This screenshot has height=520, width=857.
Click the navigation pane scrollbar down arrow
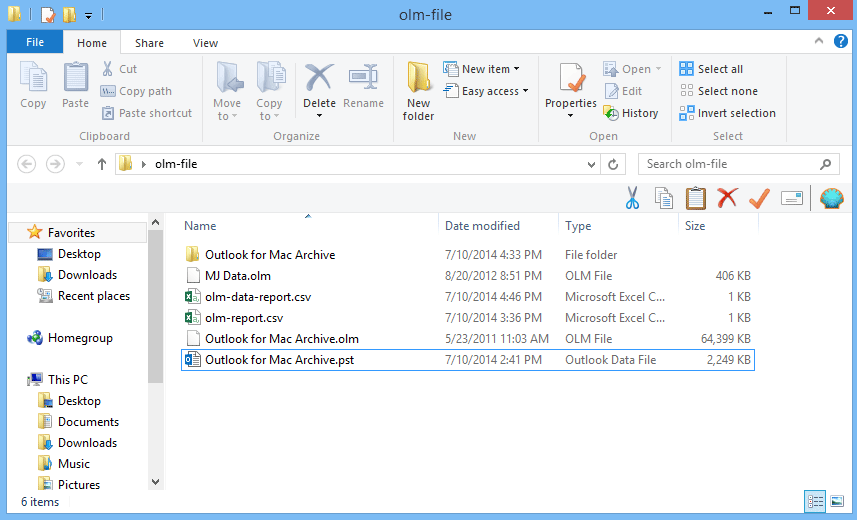click(155, 482)
